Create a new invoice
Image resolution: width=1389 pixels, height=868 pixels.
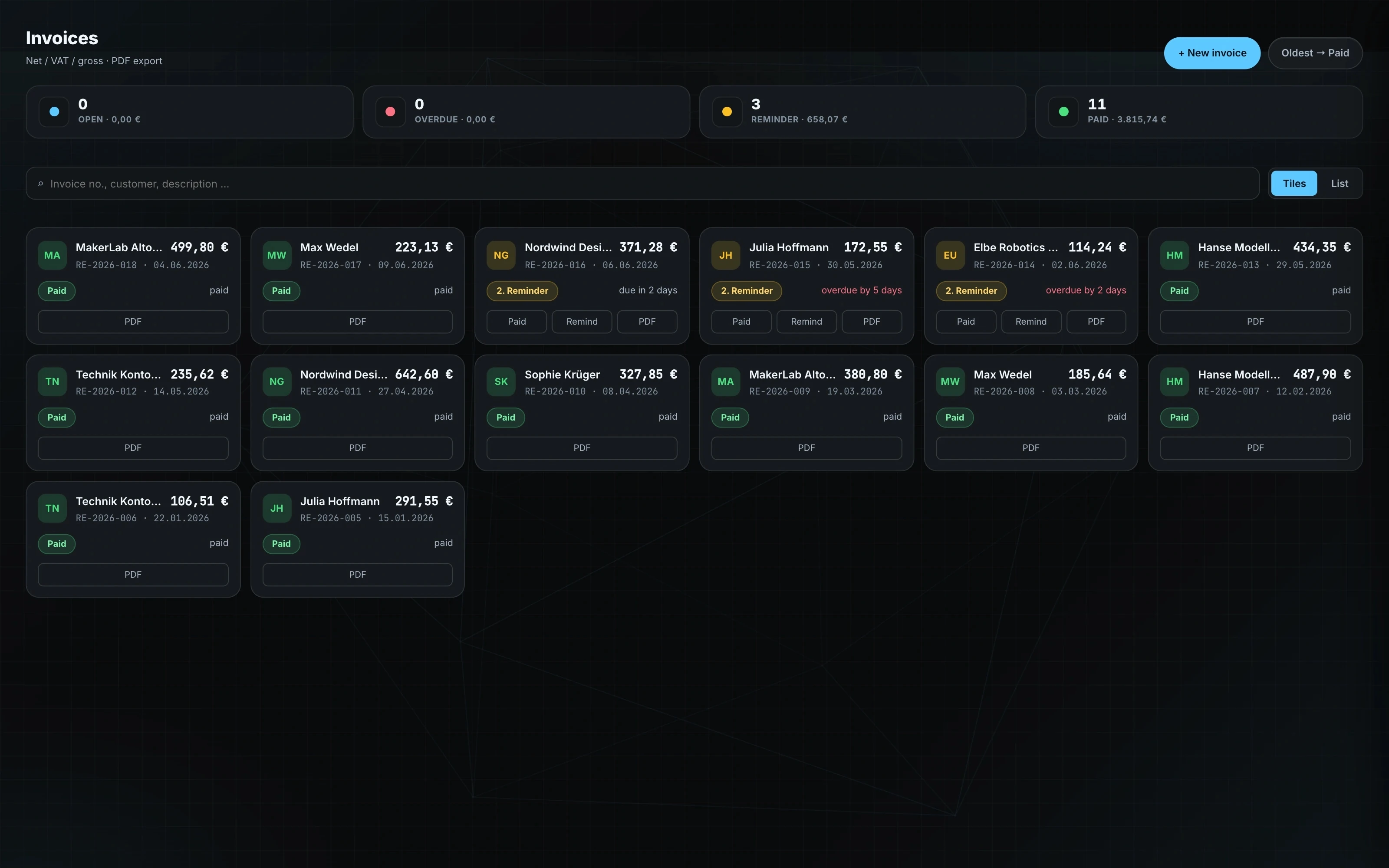tap(1211, 53)
